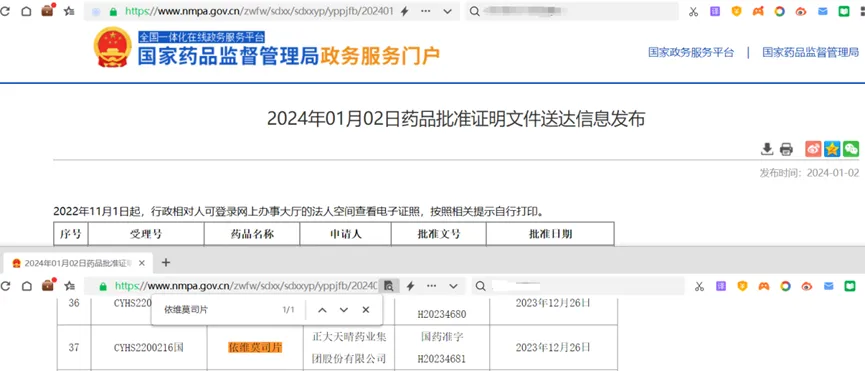Click the blue star share icon
The height and width of the screenshot is (371, 865).
point(832,148)
